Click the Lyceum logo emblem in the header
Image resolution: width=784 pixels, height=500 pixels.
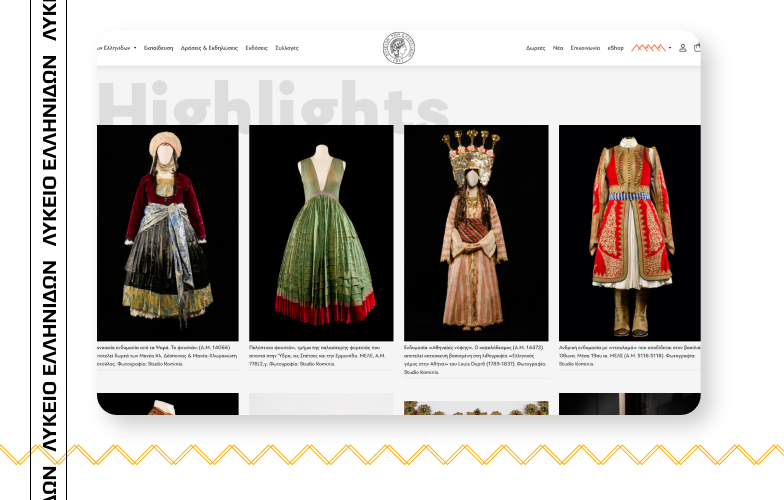[398, 48]
